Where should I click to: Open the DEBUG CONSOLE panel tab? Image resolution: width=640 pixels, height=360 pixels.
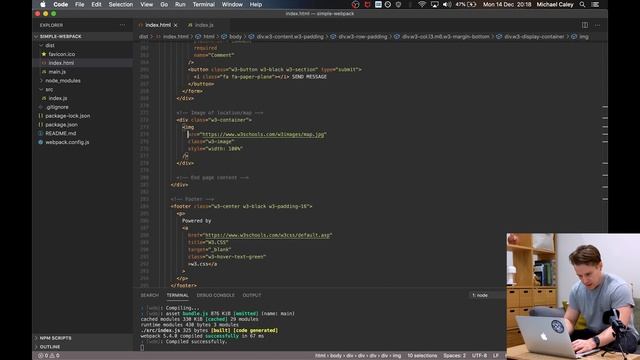pos(216,295)
